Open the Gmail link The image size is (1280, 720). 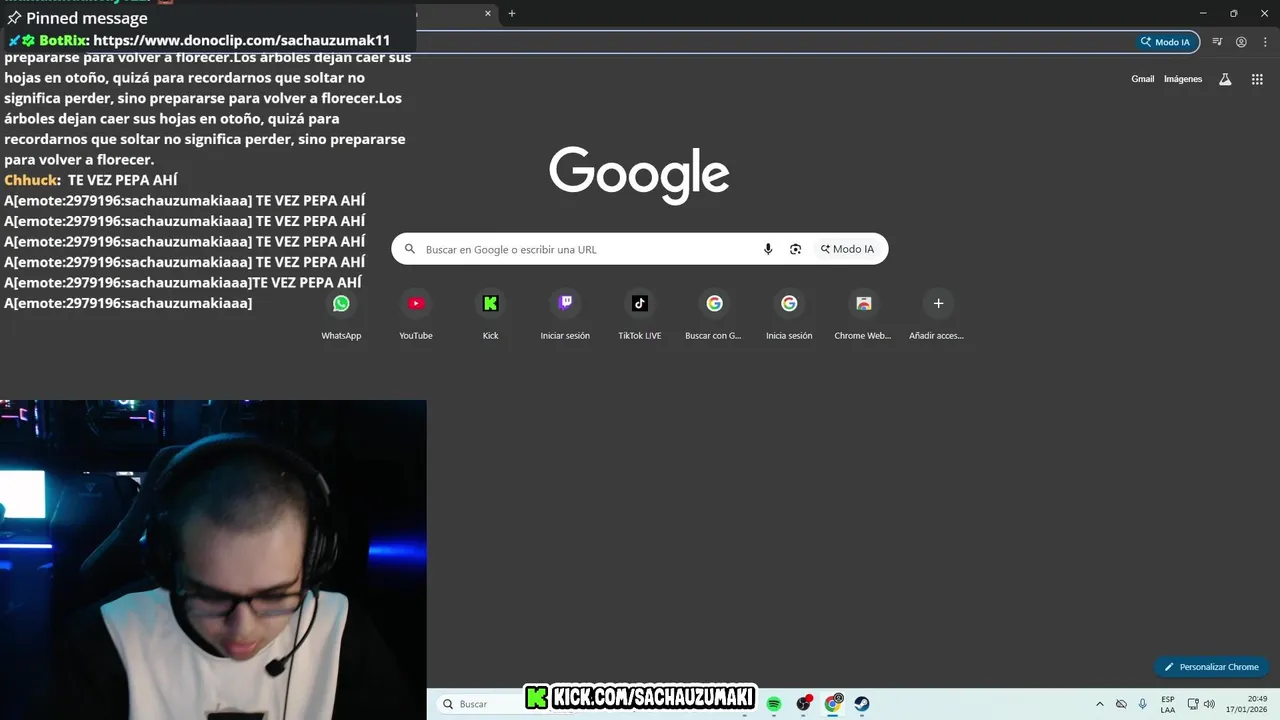tap(1142, 79)
